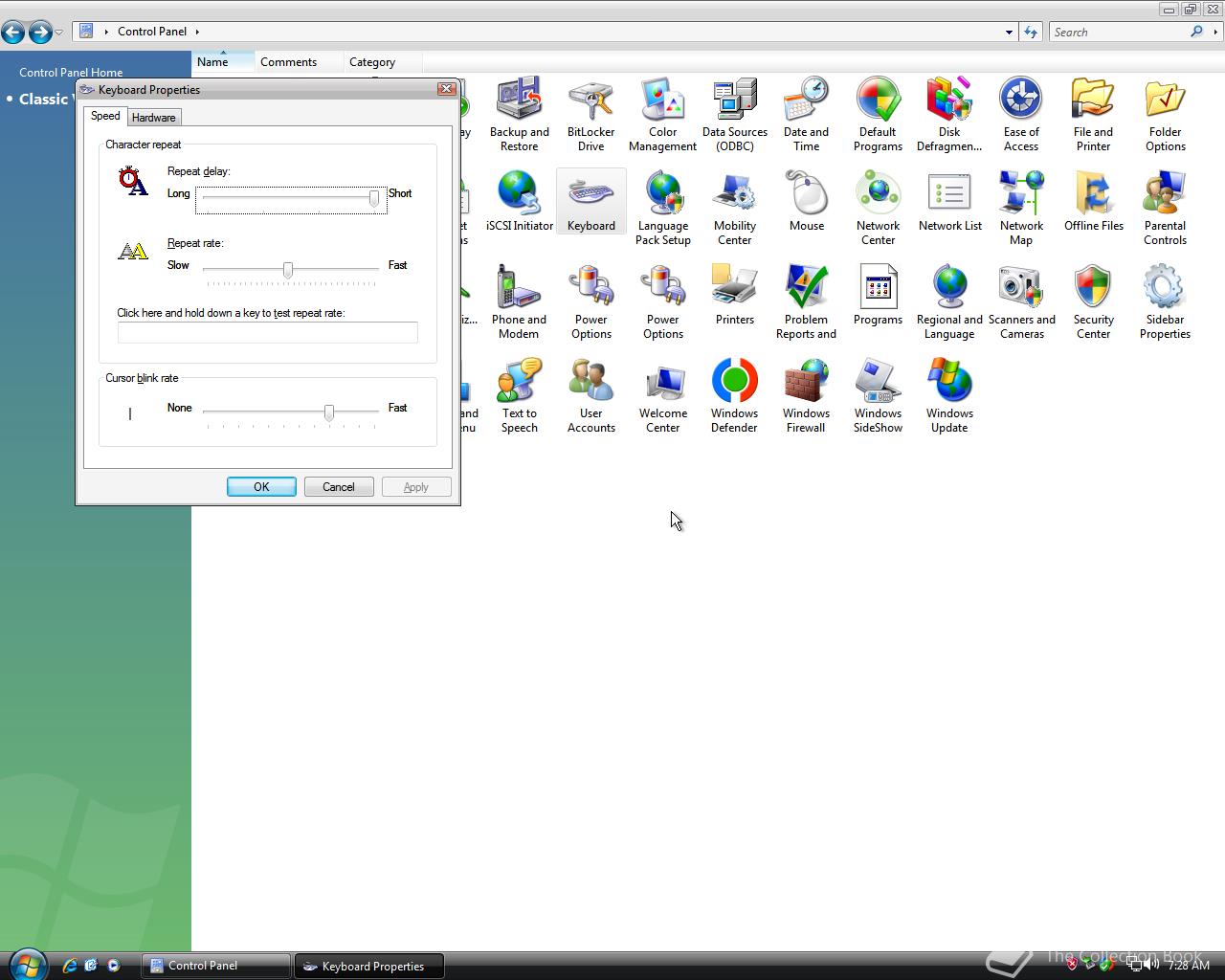Image resolution: width=1225 pixels, height=980 pixels.
Task: Launch Internet Explorer from Quick Launch
Action: pos(69,966)
